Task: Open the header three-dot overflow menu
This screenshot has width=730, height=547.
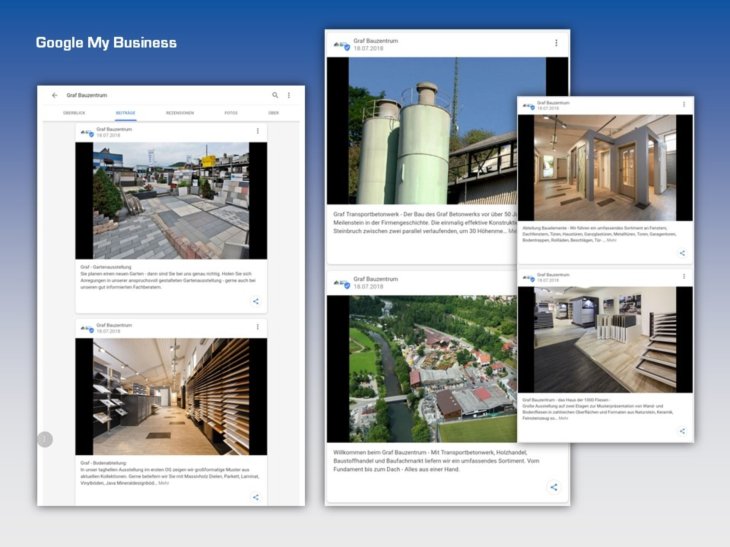Action: pos(289,95)
